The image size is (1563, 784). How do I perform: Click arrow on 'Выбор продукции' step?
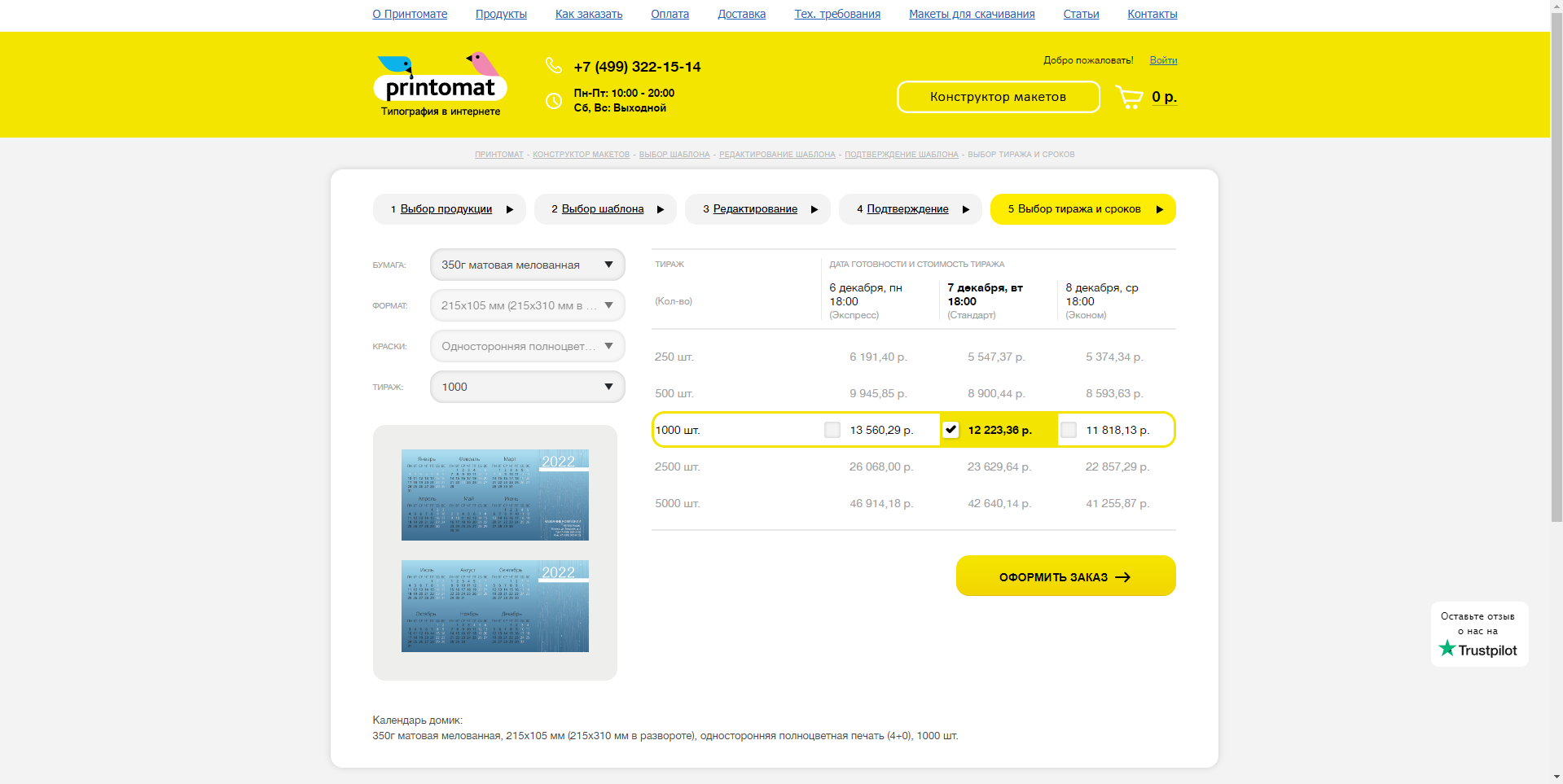point(510,209)
